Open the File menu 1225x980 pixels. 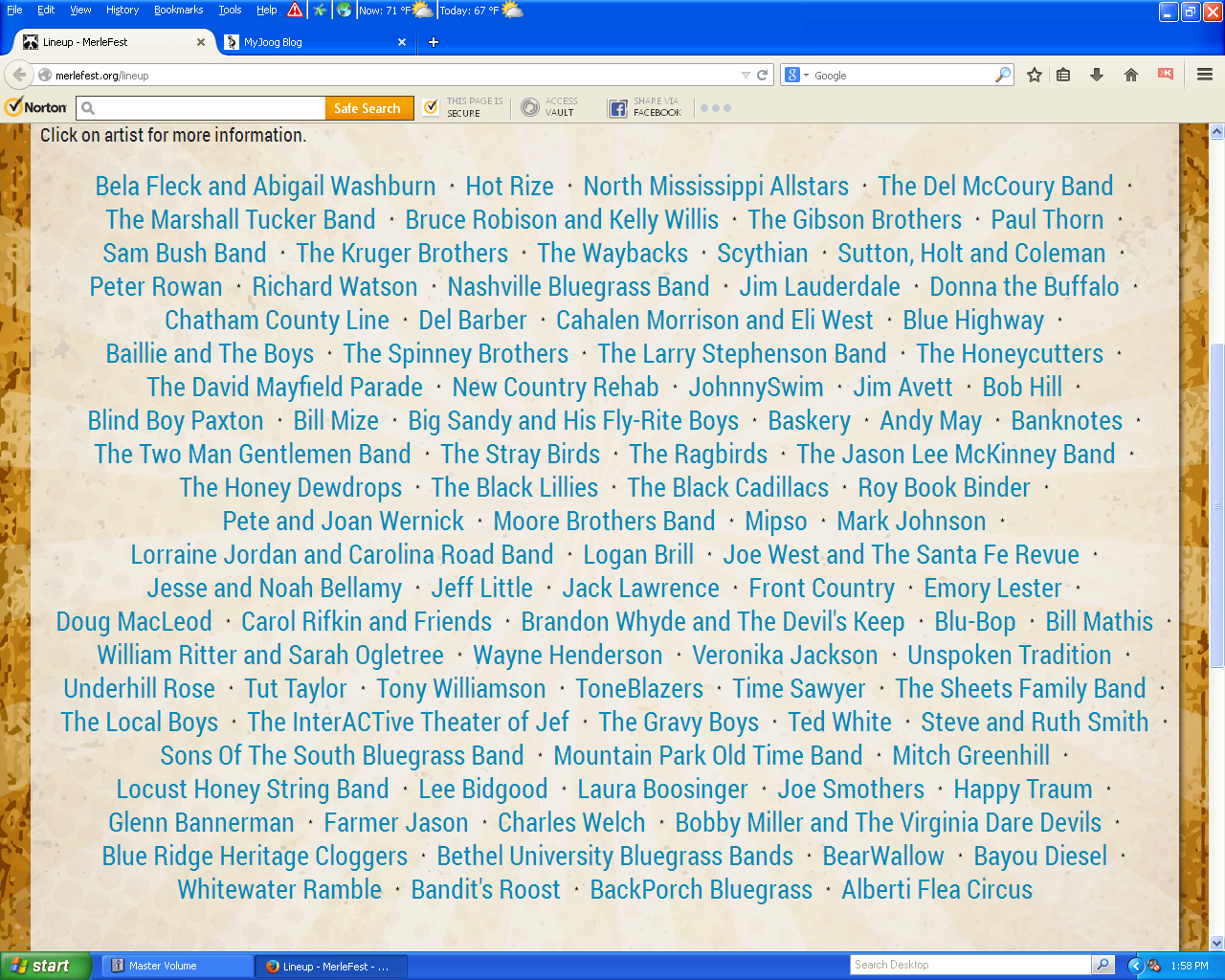click(14, 10)
